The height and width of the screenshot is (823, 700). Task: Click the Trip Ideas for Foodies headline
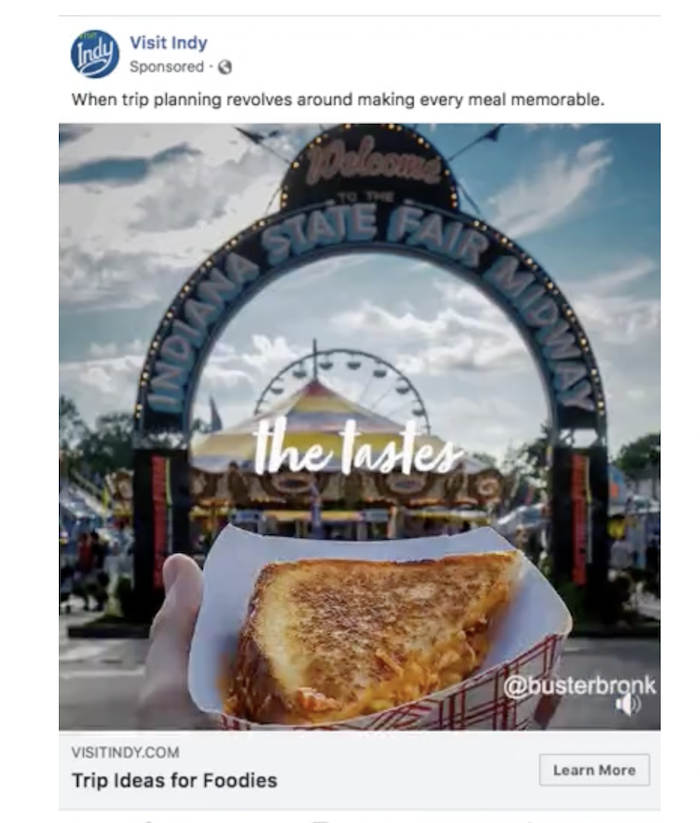(174, 780)
